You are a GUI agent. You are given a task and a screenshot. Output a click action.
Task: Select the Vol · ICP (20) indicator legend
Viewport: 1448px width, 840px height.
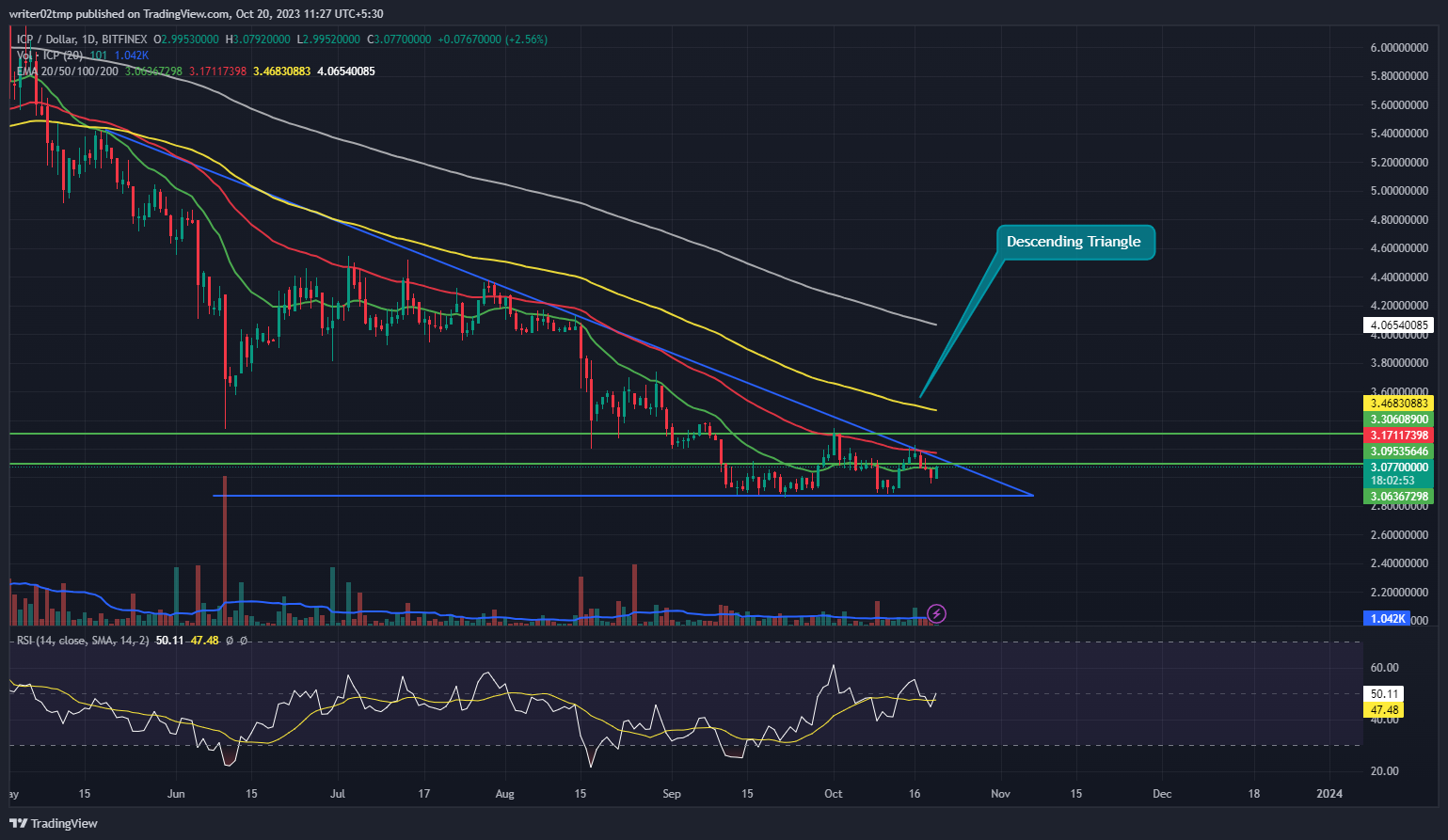(x=52, y=55)
